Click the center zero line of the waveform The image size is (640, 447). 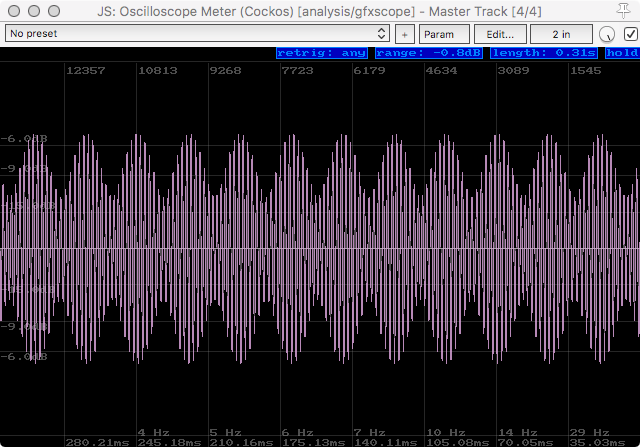pos(320,248)
